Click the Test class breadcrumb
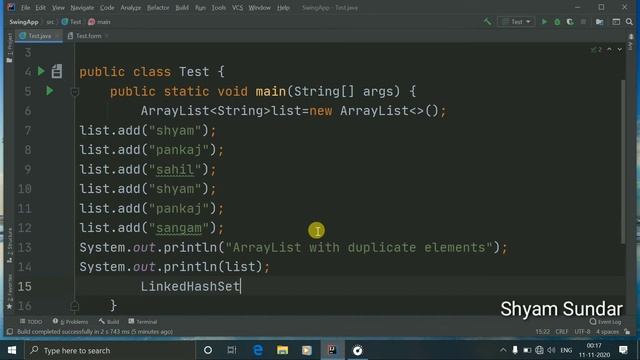This screenshot has width=640, height=360. pyautogui.click(x=71, y=22)
